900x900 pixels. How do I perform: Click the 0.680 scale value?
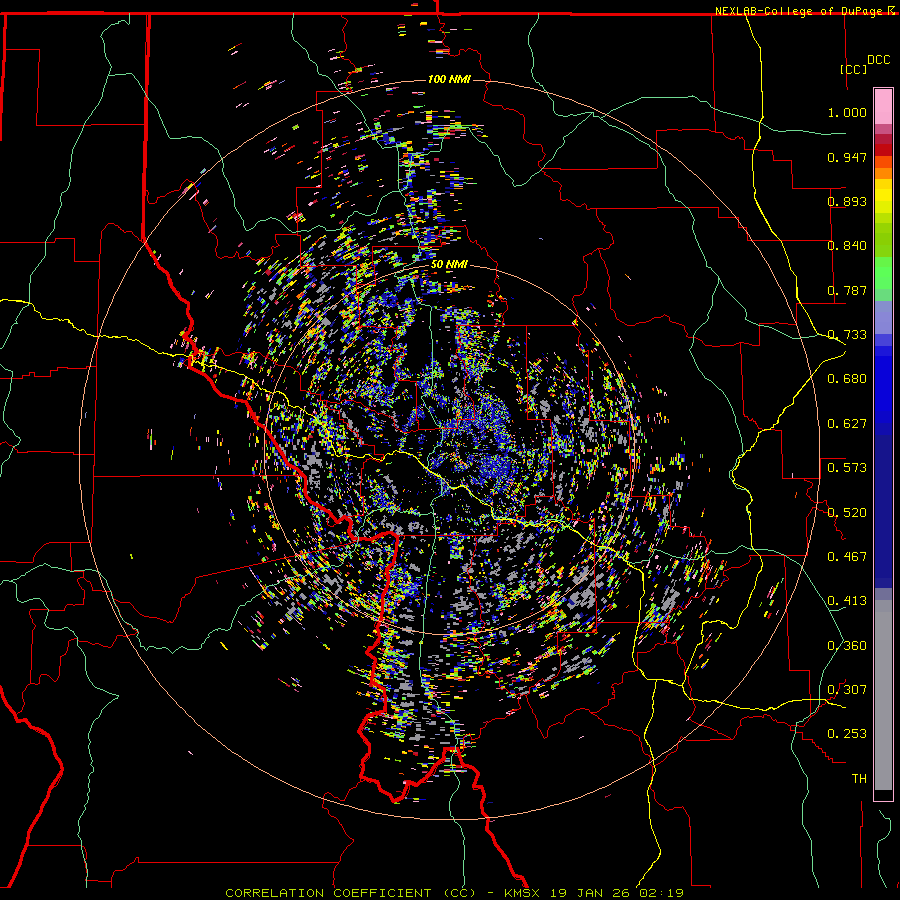(x=847, y=379)
